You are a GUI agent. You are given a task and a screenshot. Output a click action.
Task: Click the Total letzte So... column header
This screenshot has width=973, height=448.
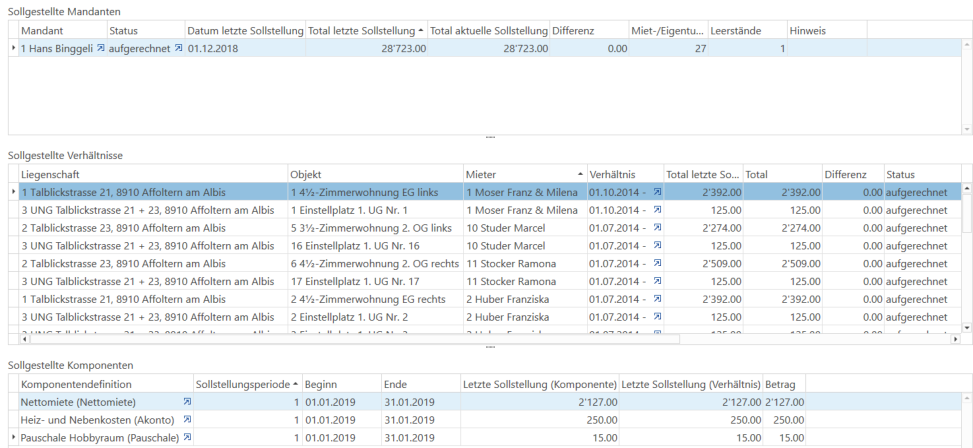point(703,174)
